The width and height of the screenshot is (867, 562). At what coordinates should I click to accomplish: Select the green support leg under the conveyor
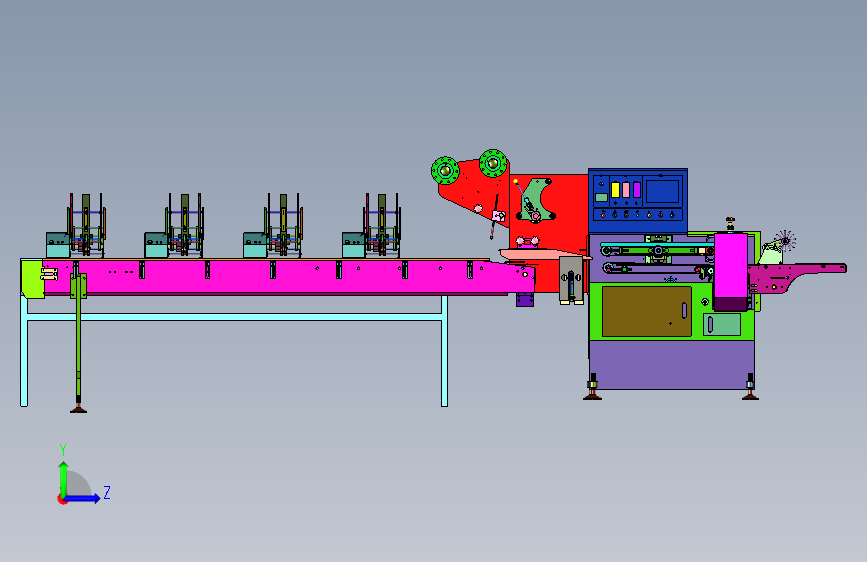pyautogui.click(x=78, y=343)
